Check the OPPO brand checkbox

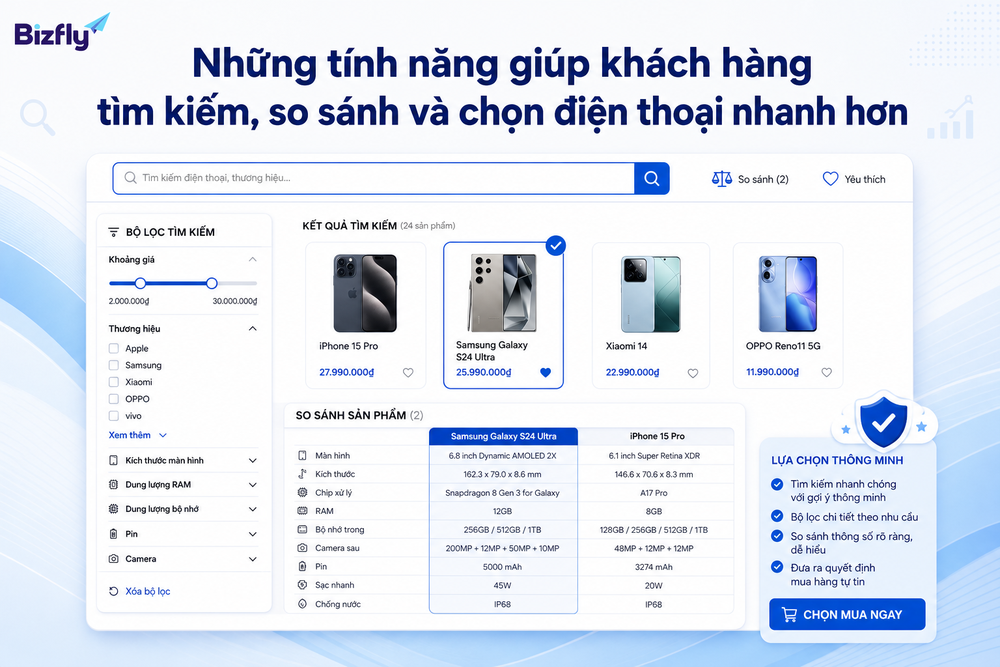(x=114, y=399)
